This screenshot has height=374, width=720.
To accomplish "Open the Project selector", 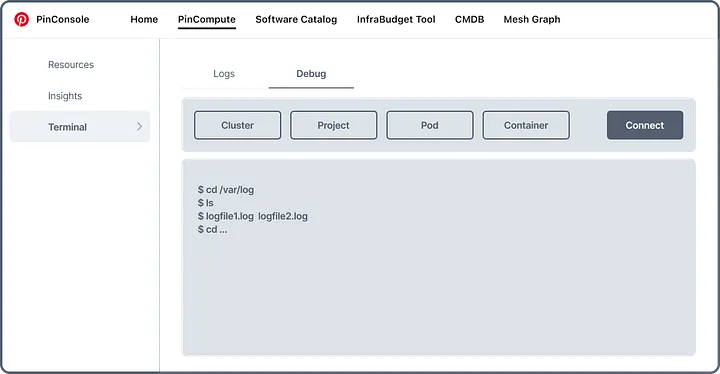I will coord(333,125).
